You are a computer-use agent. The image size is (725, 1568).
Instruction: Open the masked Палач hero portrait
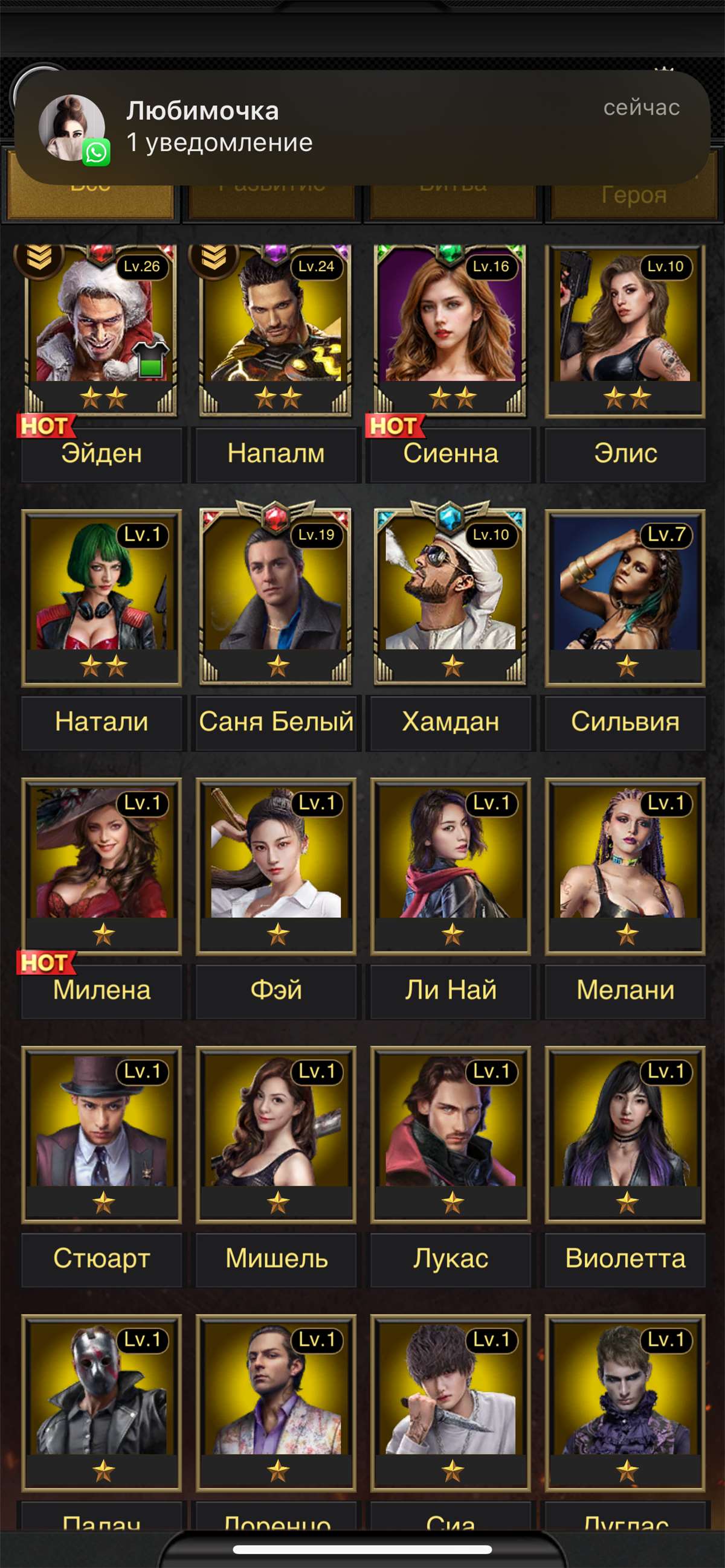101,1402
